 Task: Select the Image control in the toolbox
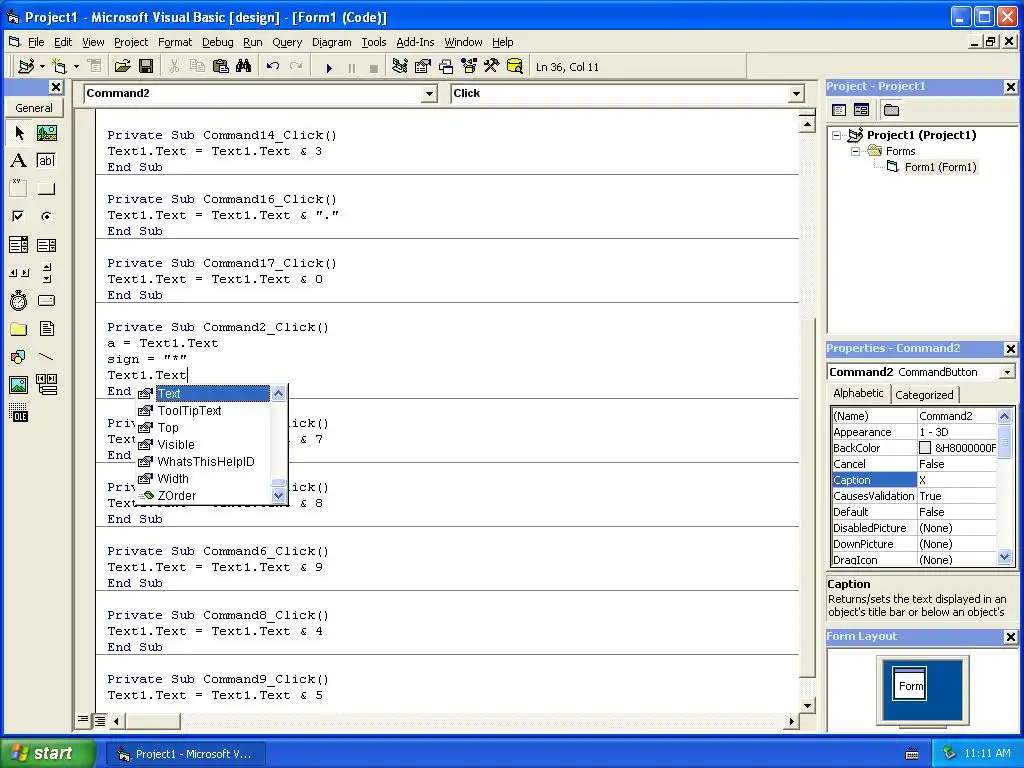pyautogui.click(x=19, y=385)
